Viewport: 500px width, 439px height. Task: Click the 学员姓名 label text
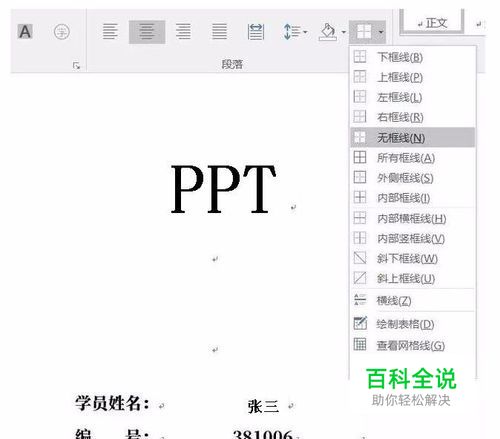[x=112, y=403]
